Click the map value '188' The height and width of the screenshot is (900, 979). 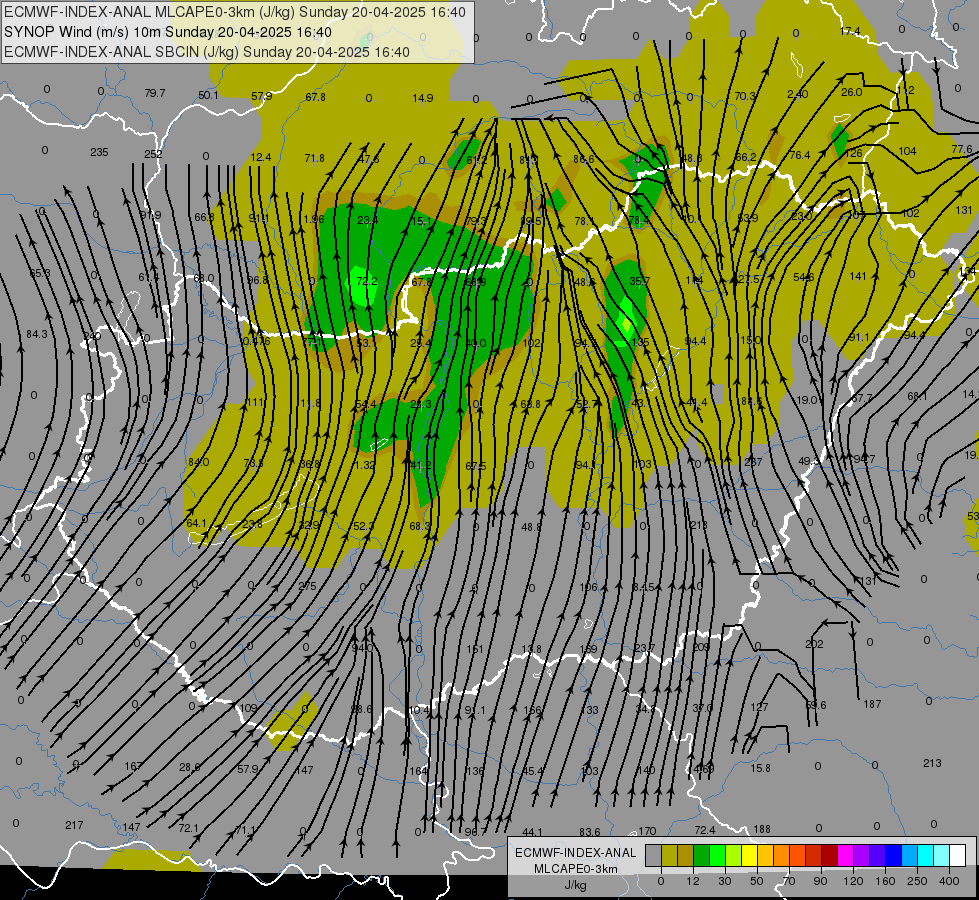[x=762, y=829]
